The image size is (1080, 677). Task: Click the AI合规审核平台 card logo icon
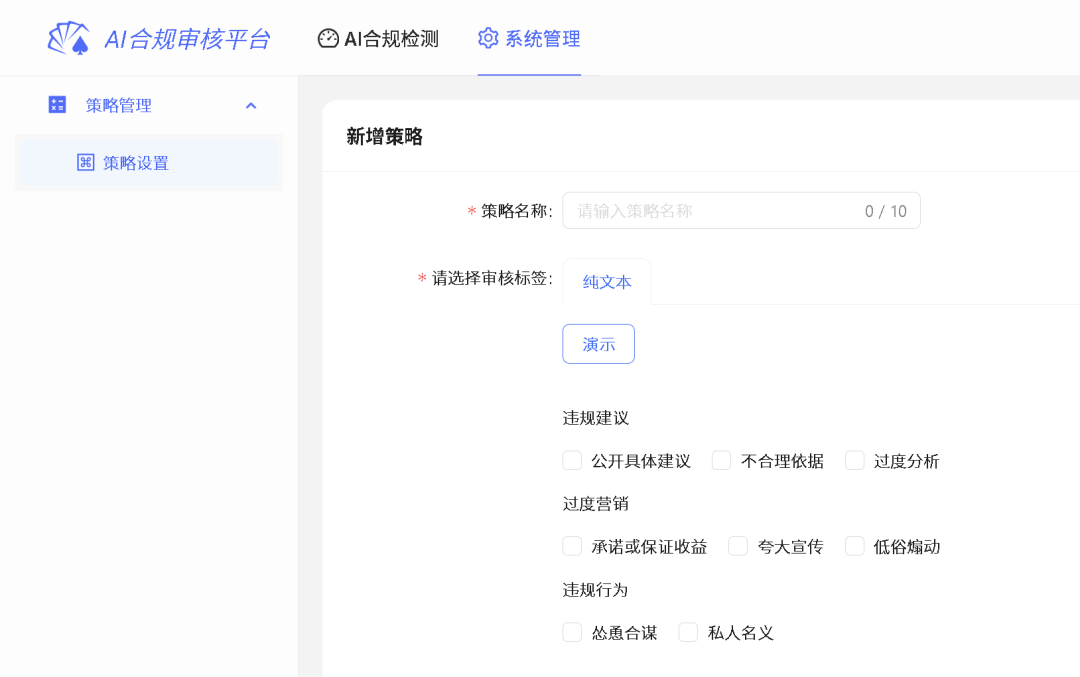point(69,38)
